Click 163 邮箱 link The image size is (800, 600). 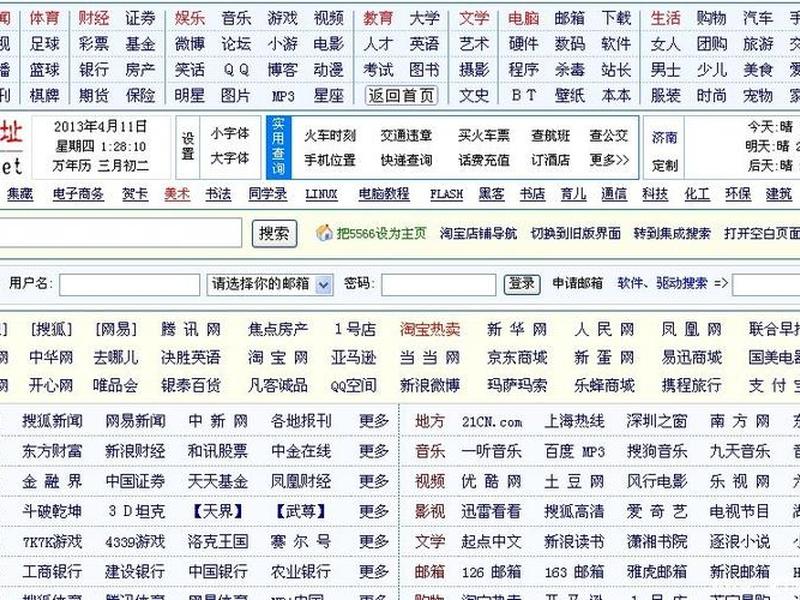pos(574,571)
